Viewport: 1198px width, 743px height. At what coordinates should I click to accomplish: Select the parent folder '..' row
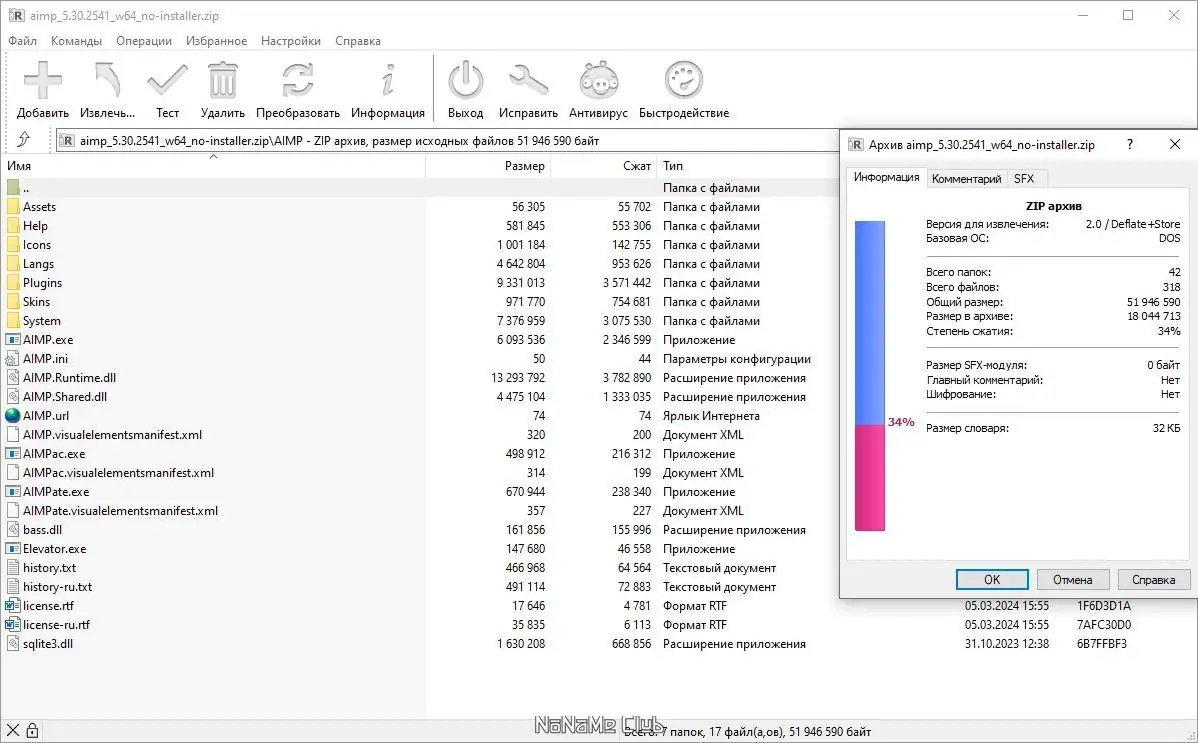click(x=419, y=187)
